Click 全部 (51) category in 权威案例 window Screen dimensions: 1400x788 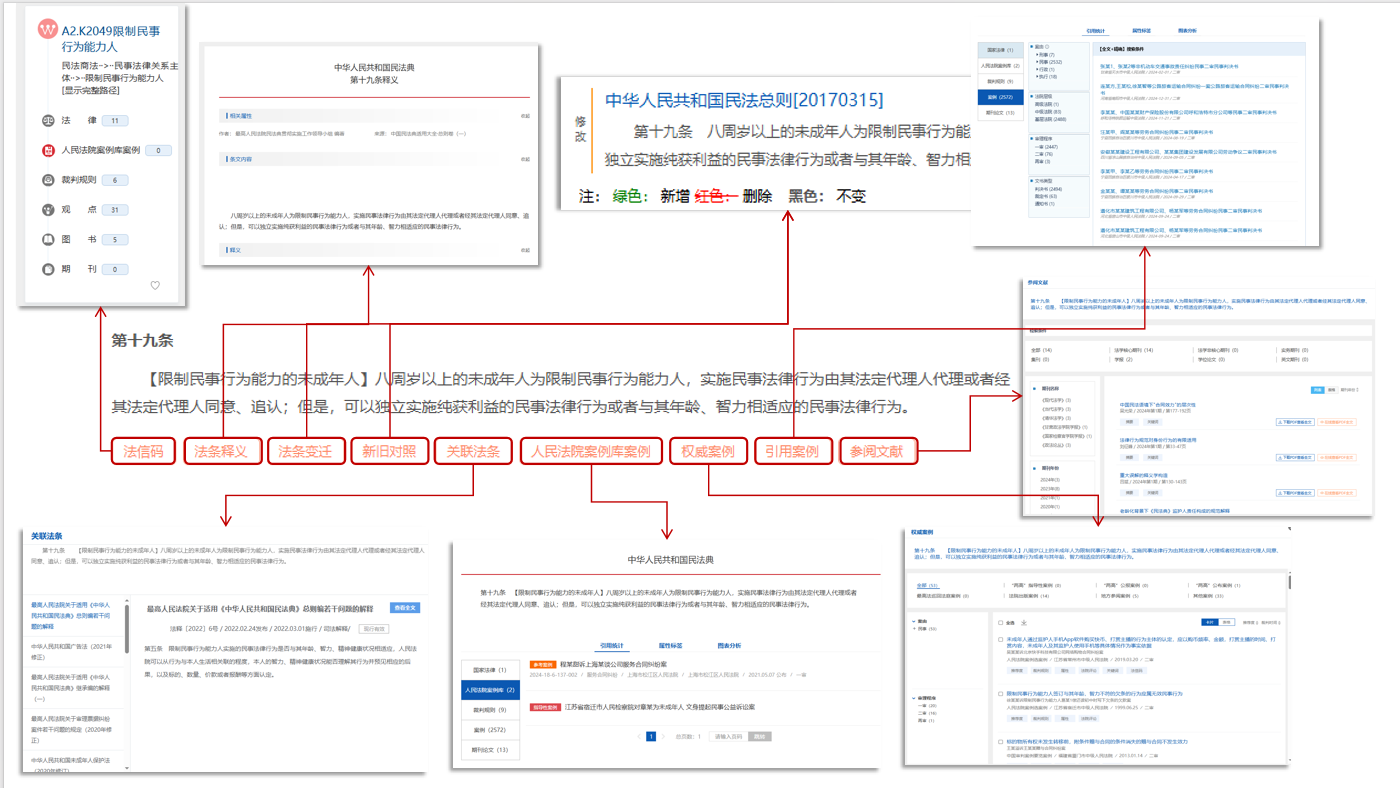[927, 585]
